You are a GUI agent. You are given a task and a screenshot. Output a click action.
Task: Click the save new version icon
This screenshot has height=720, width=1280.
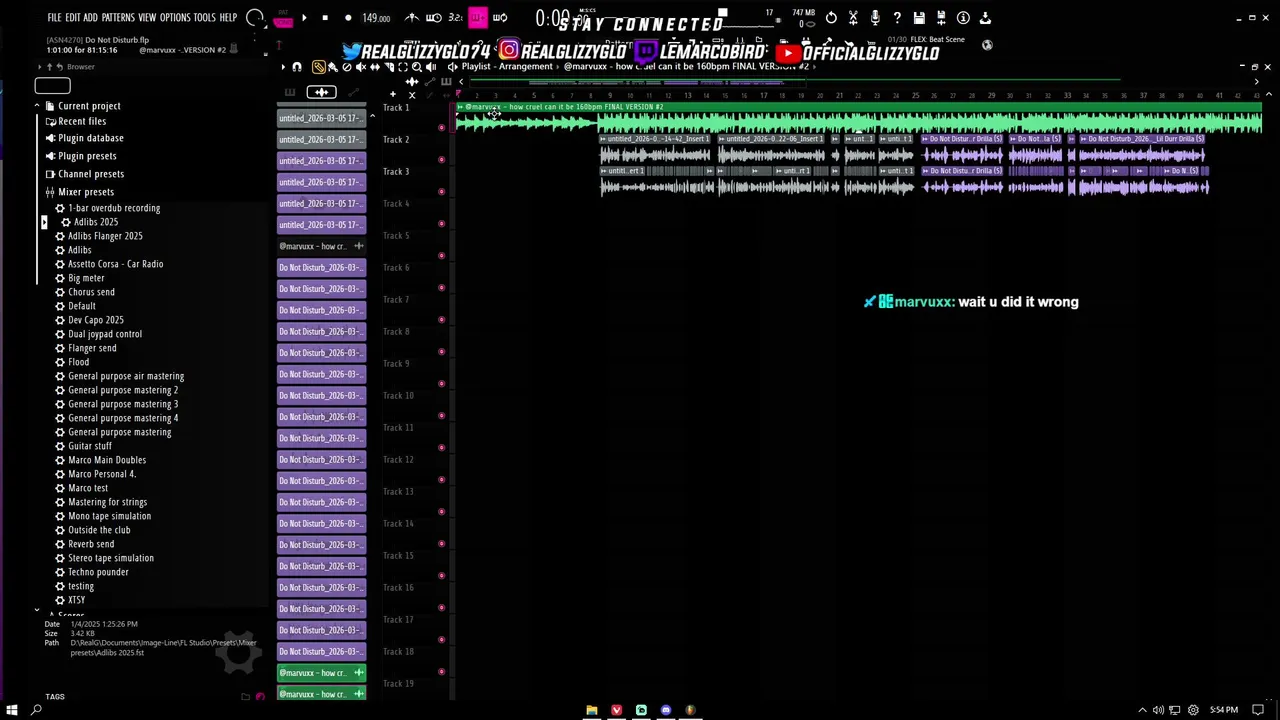(941, 18)
